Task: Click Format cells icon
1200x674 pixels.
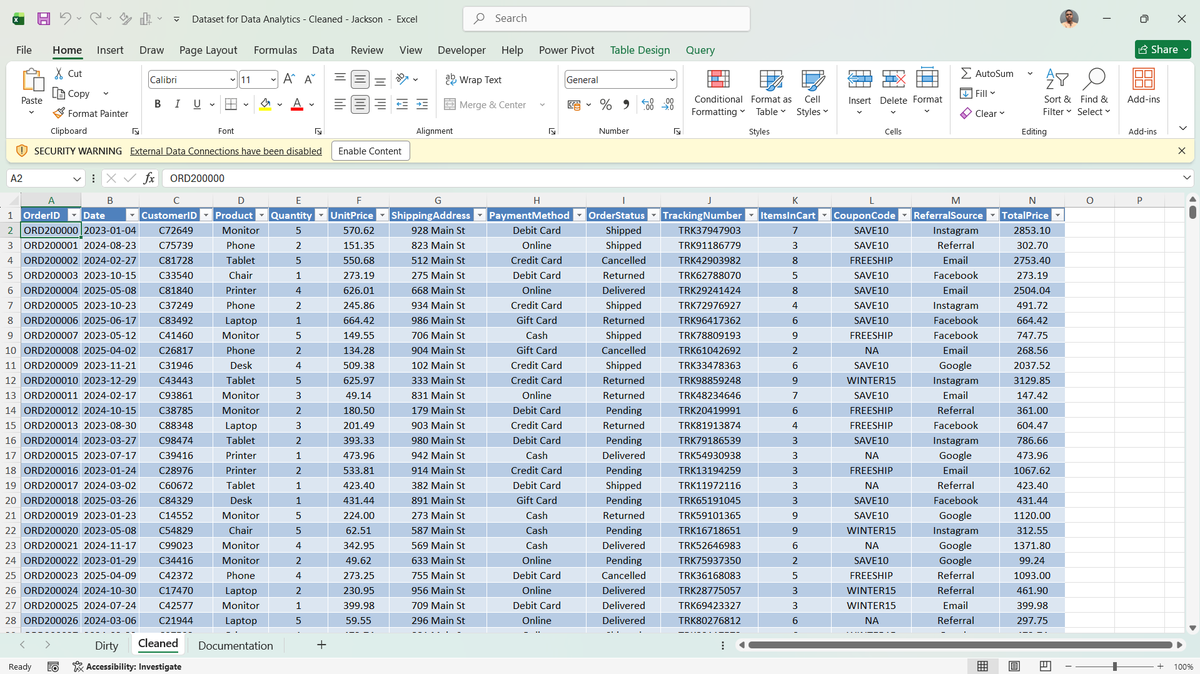Action: (x=927, y=80)
